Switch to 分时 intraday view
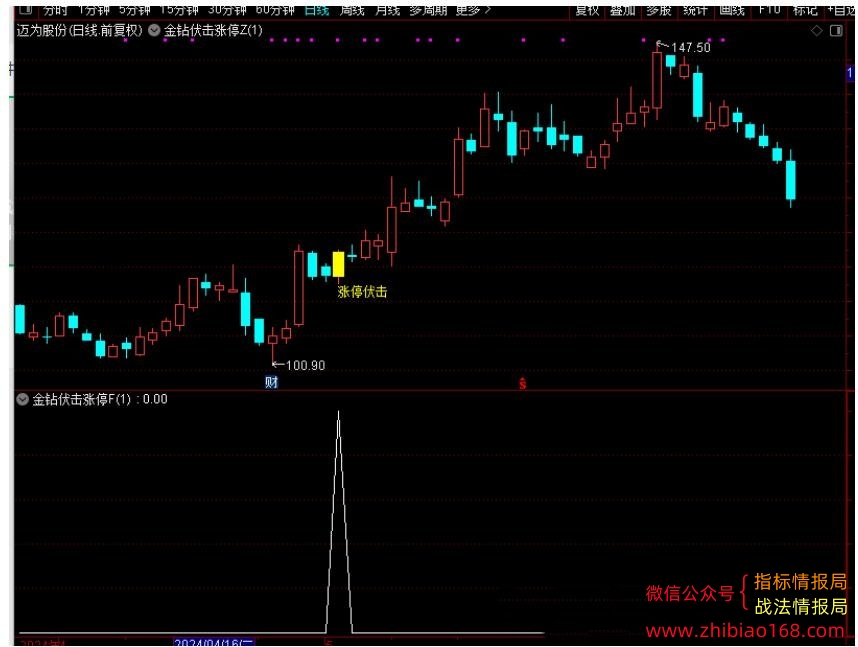 point(55,10)
